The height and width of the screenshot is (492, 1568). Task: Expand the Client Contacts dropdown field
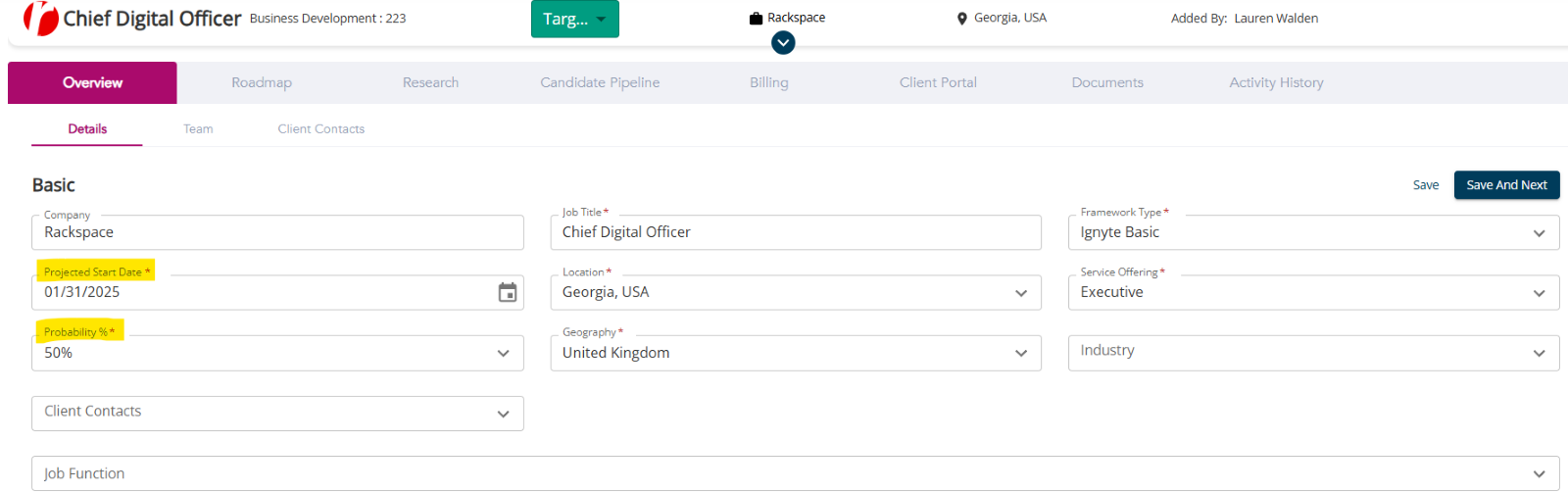click(x=277, y=413)
